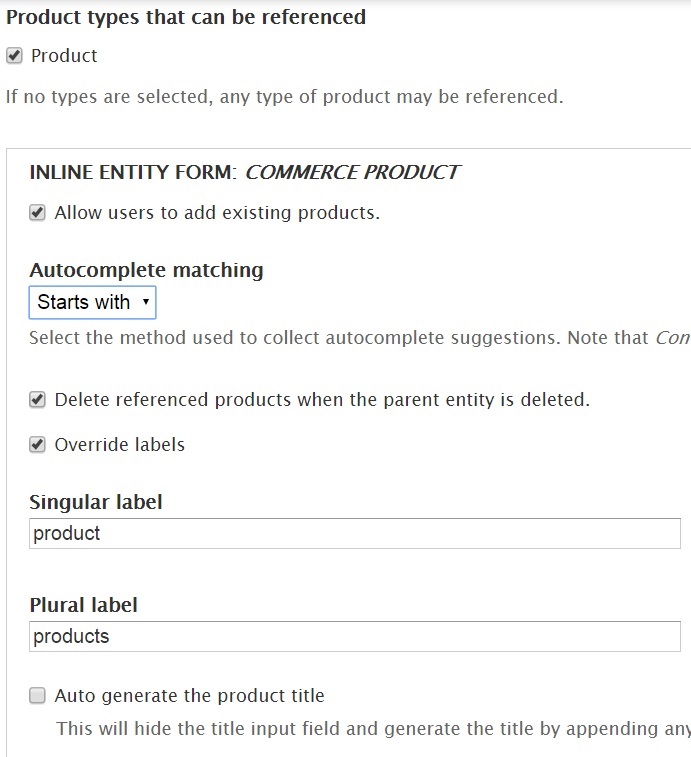This screenshot has height=757, width=691.
Task: Click the arrow on 'Starts with' select
Action: coord(145,302)
